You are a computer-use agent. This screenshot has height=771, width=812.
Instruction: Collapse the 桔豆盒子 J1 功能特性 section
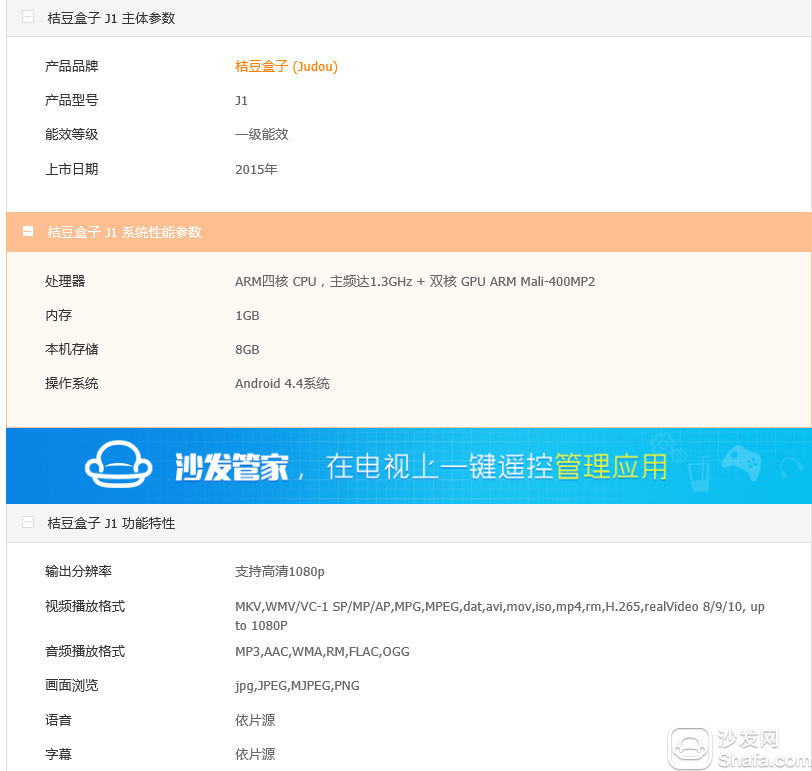[x=28, y=522]
